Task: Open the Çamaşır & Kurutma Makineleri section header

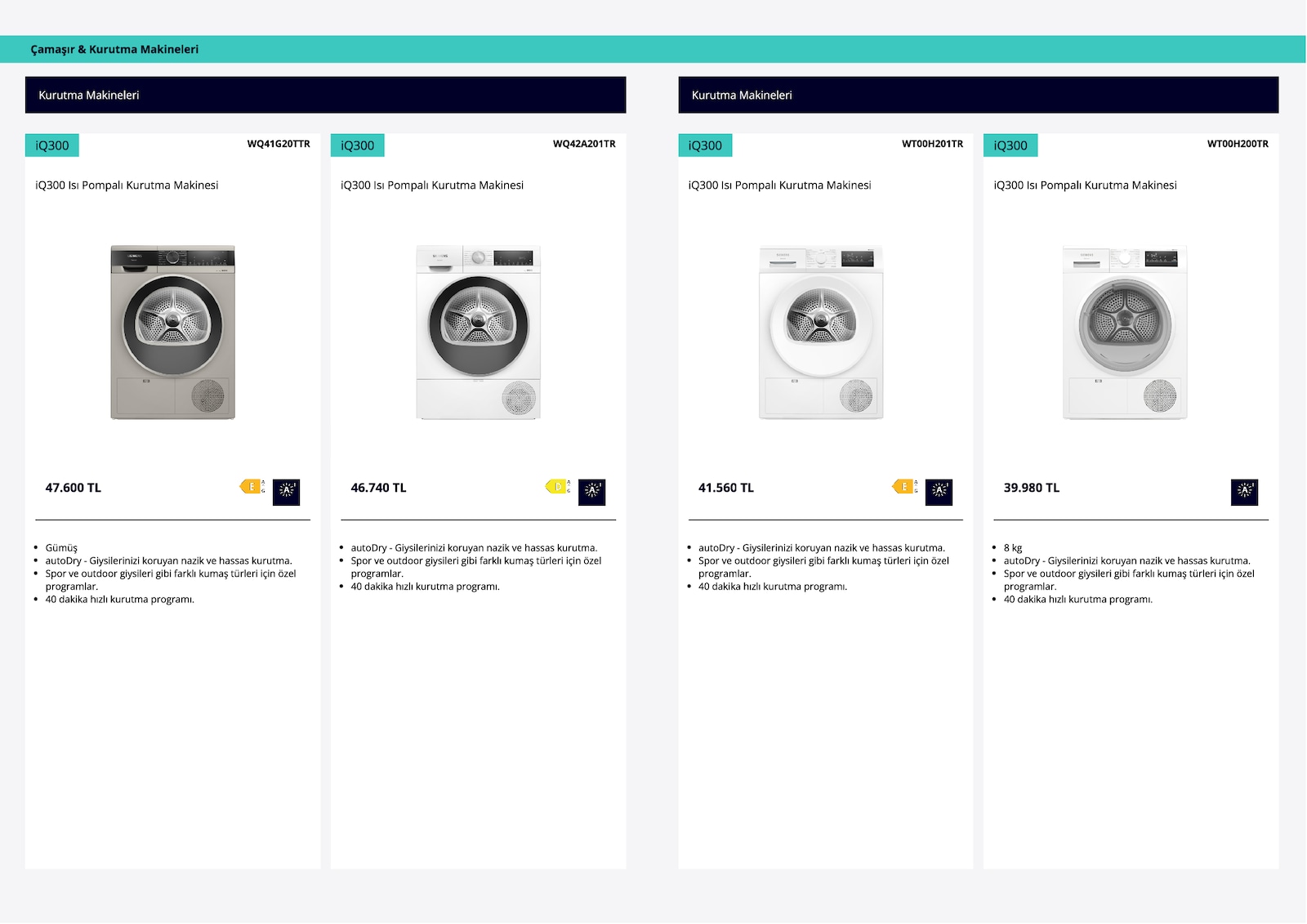Action: coord(114,49)
